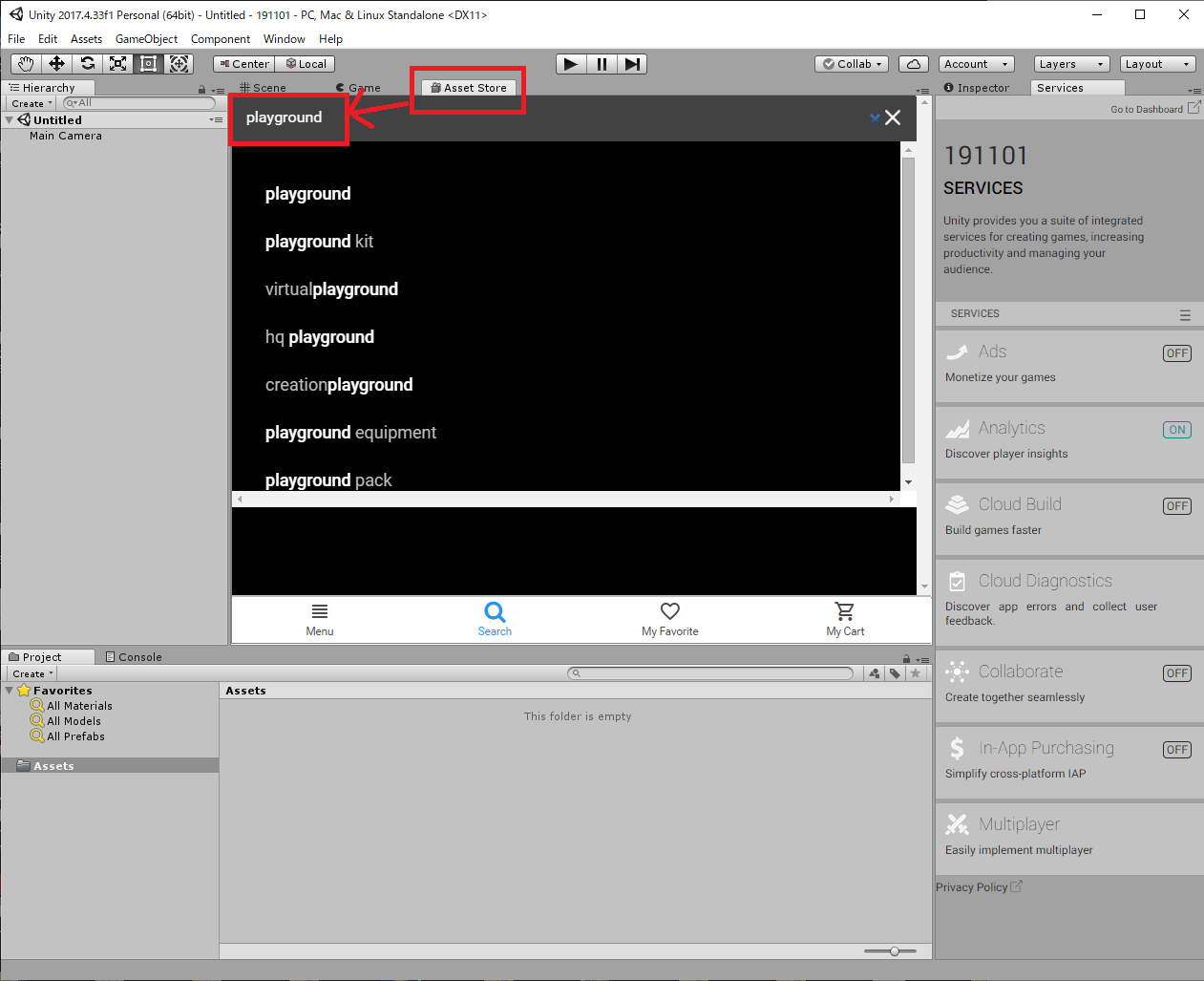Screen dimensions: 1204x981
Task: Open My Favorite heart icon
Action: 670,611
